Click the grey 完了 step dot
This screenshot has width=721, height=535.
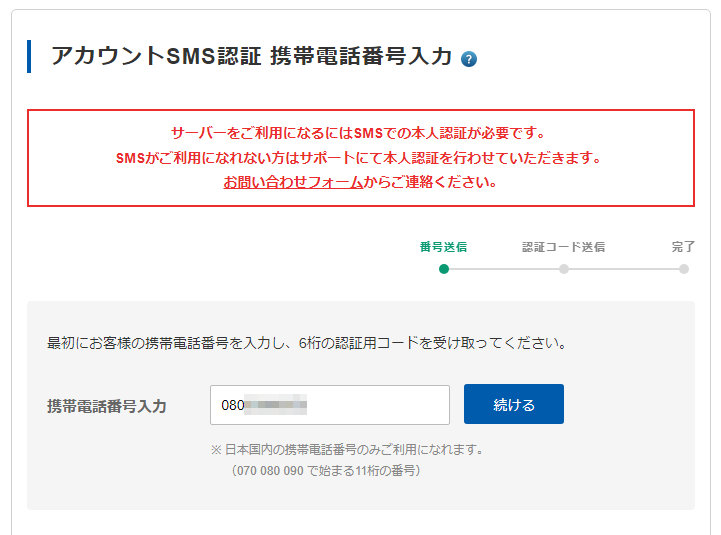[684, 269]
